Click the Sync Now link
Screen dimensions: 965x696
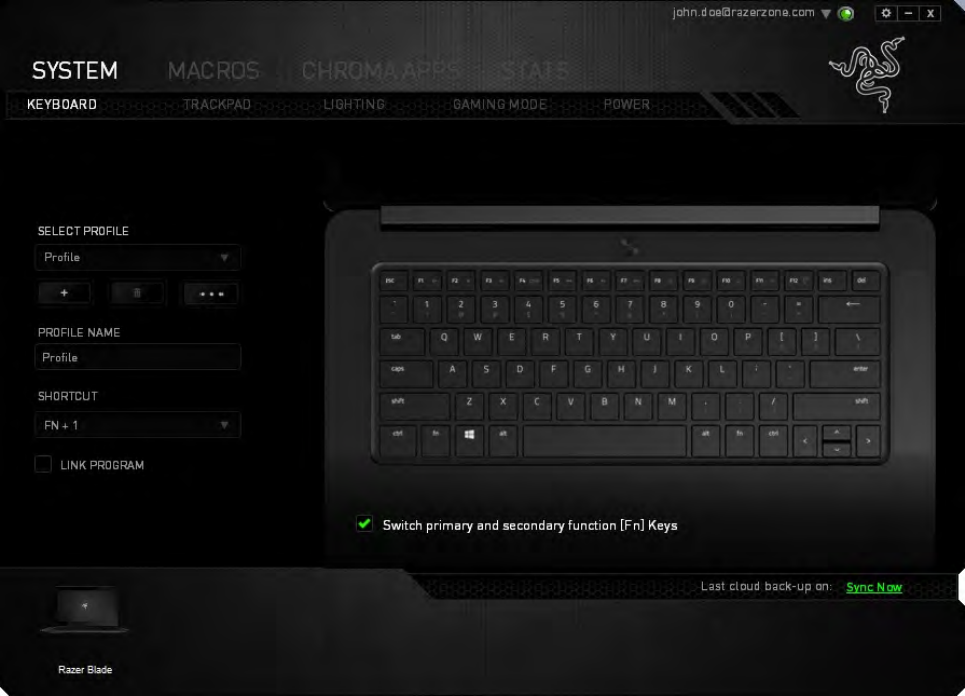click(874, 587)
